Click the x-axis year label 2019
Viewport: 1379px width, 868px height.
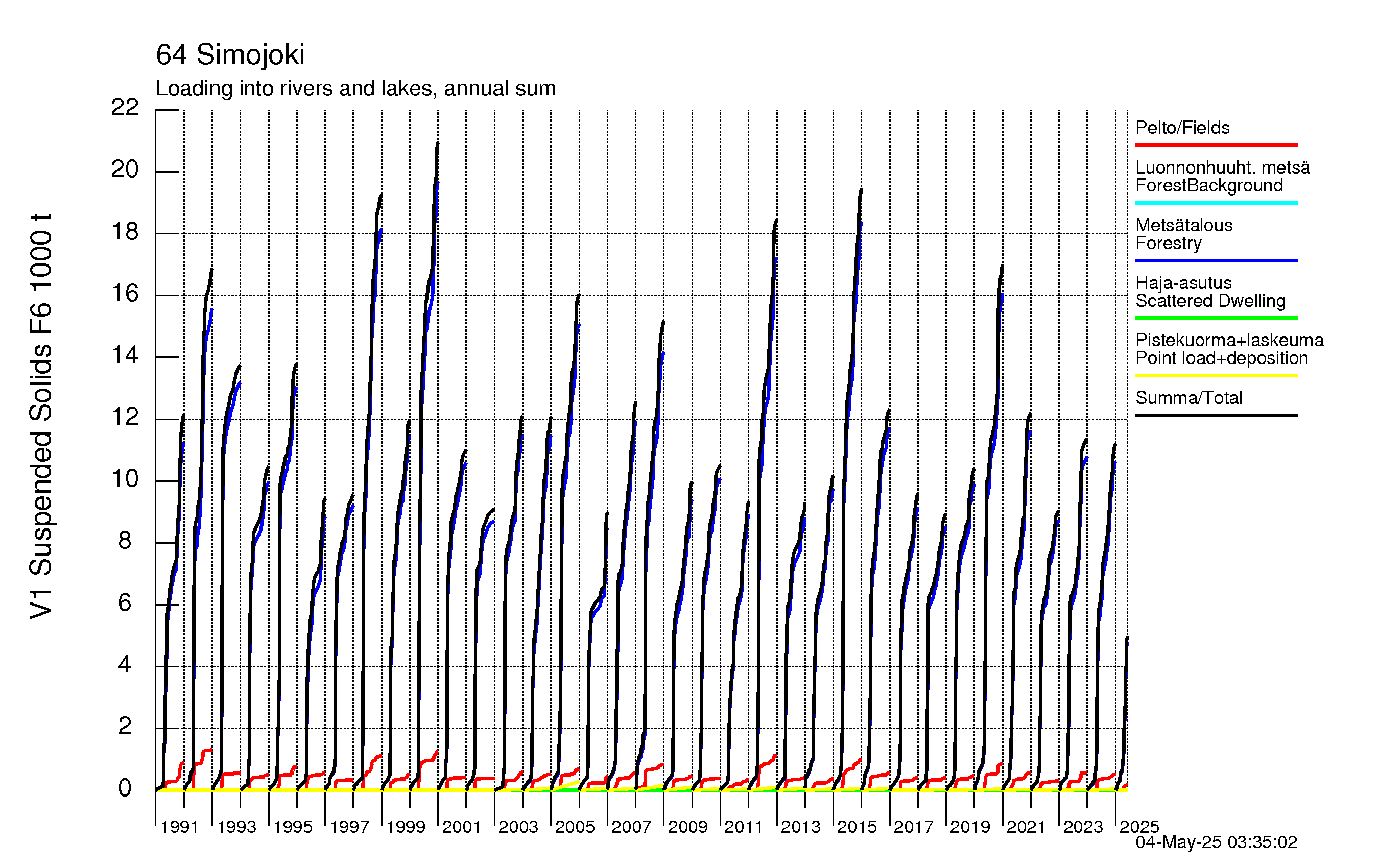point(970,827)
